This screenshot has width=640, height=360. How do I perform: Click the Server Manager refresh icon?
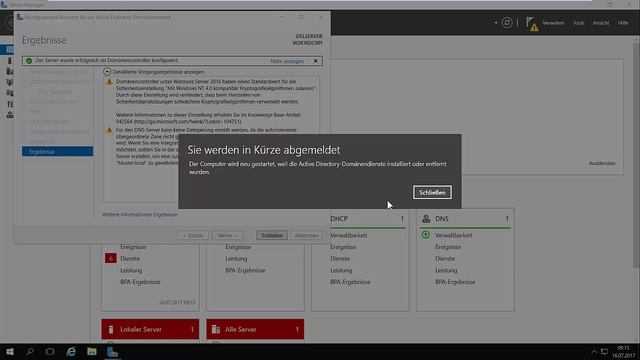pyautogui.click(x=507, y=22)
